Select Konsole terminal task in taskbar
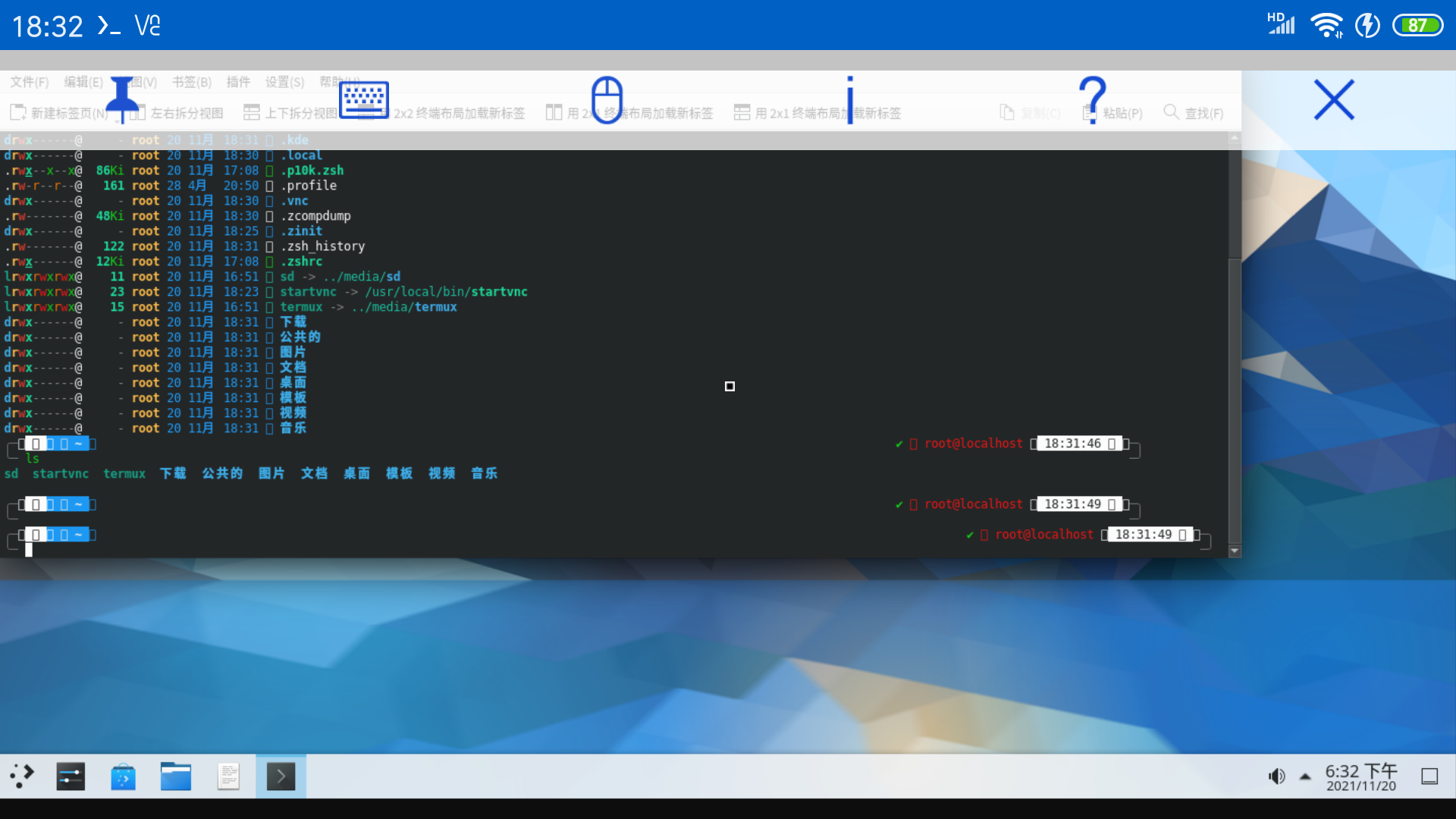The image size is (1456, 819). tap(281, 776)
